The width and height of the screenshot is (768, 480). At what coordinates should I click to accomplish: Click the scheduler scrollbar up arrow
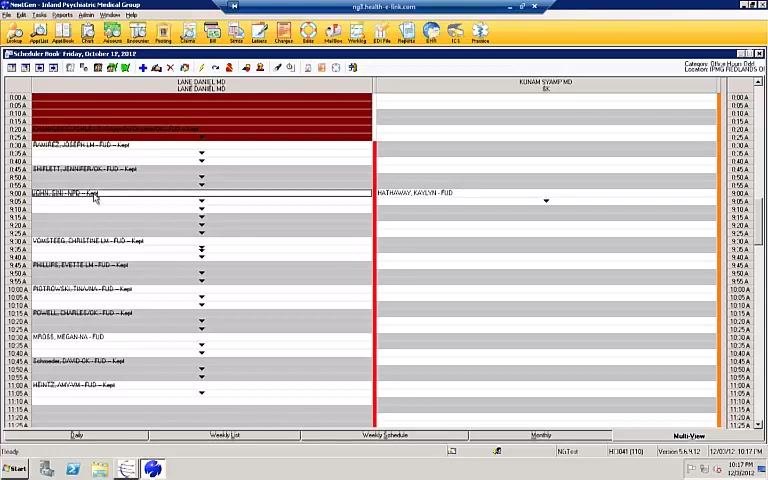(x=758, y=81)
